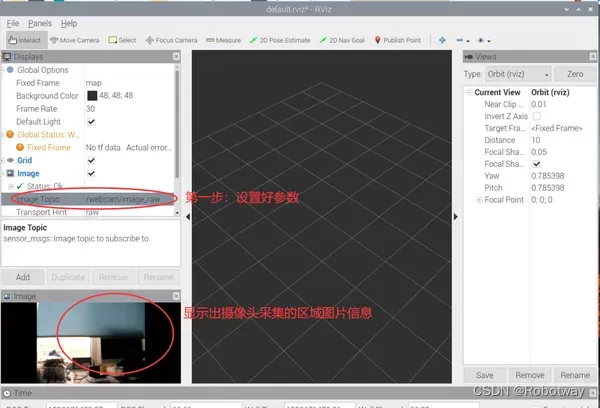This screenshot has height=408, width=600.
Task: Toggle the Default Light checkbox
Action: pos(91,122)
